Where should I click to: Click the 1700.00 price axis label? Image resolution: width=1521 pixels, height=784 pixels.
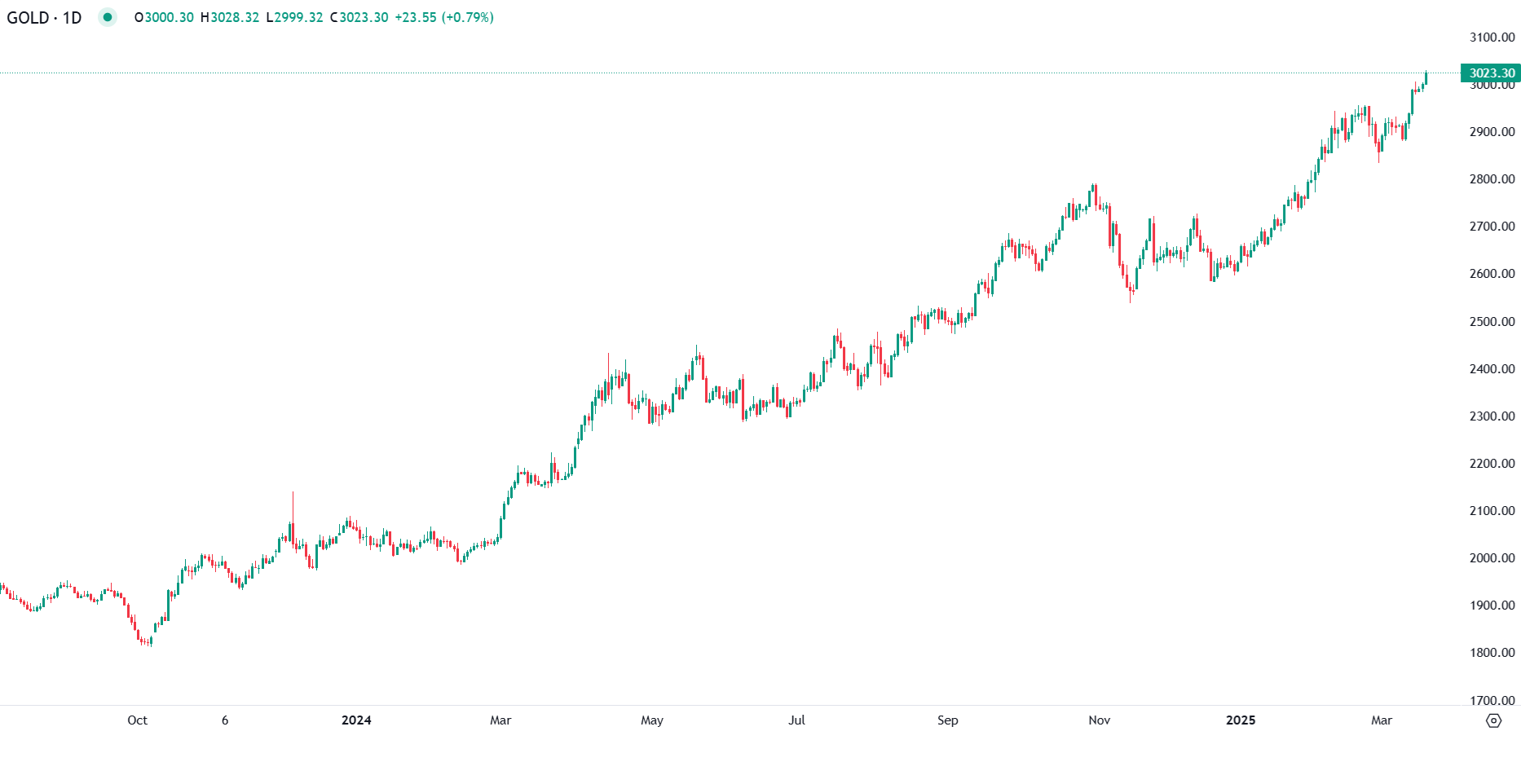[x=1492, y=700]
